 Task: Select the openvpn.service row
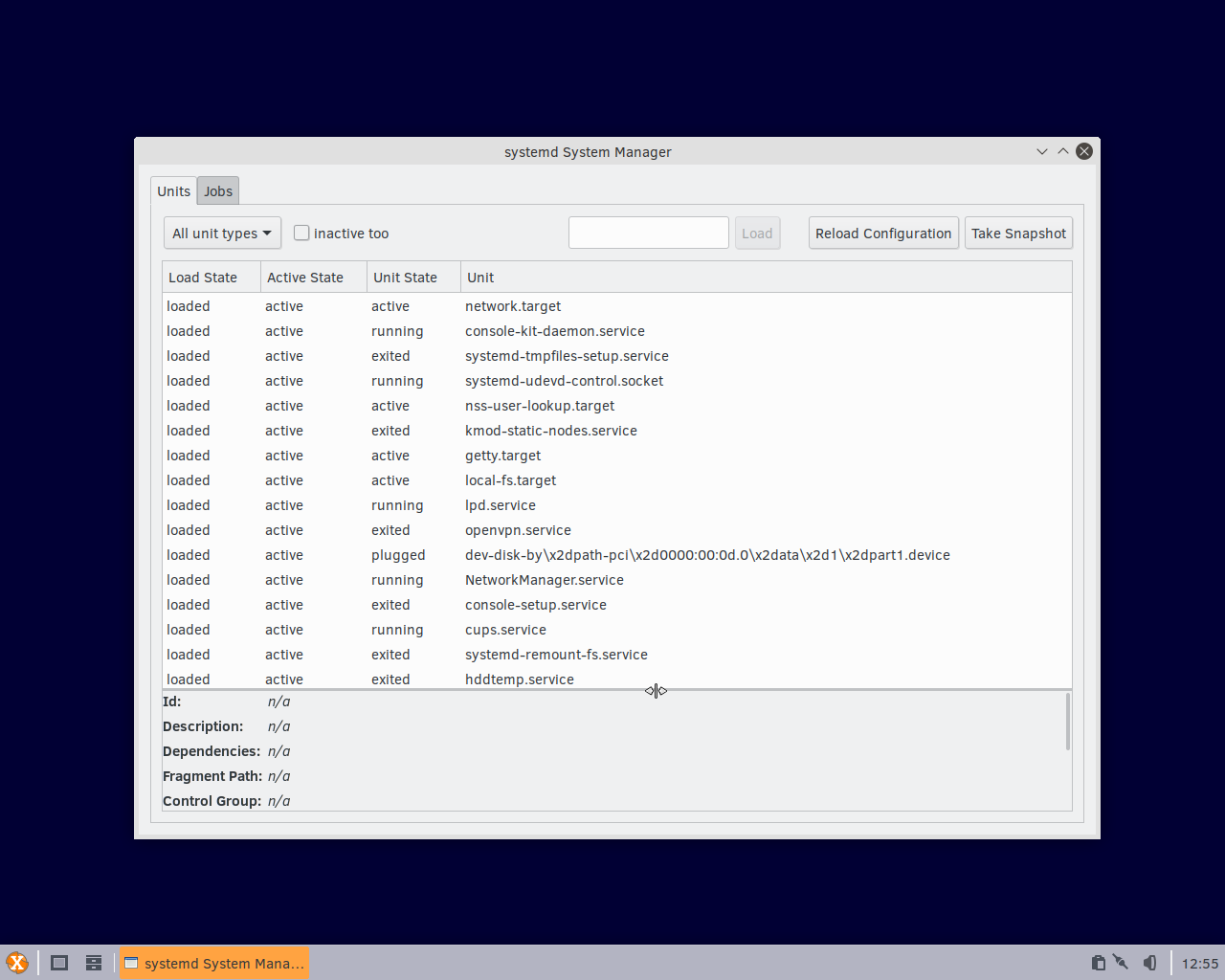pyautogui.click(x=617, y=530)
